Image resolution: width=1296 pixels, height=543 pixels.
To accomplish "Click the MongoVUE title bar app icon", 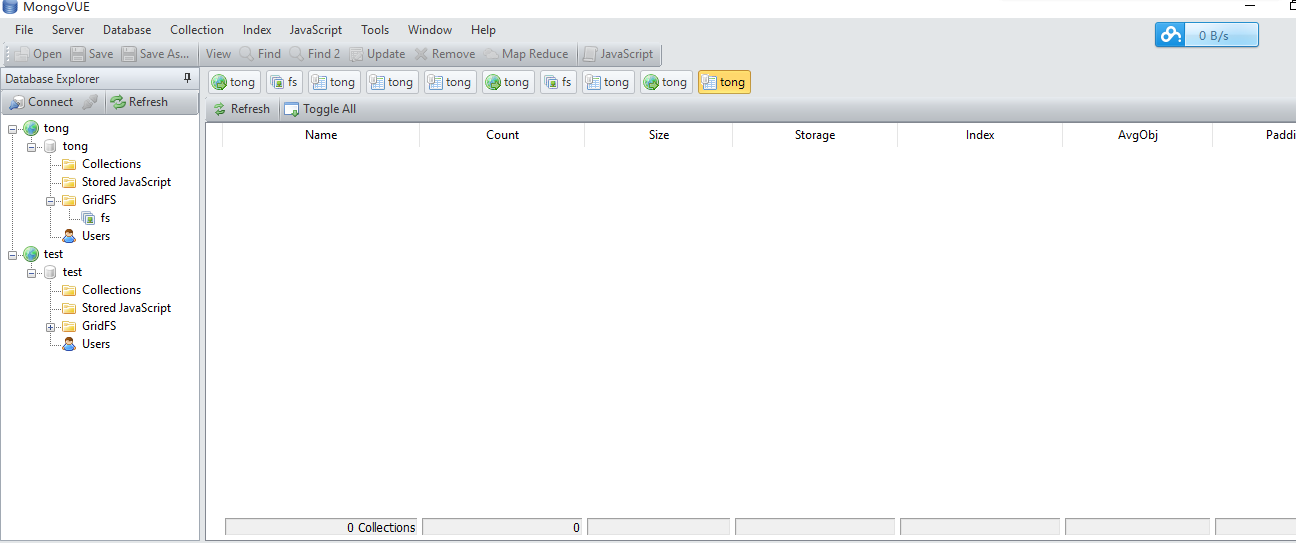I will click(10, 7).
